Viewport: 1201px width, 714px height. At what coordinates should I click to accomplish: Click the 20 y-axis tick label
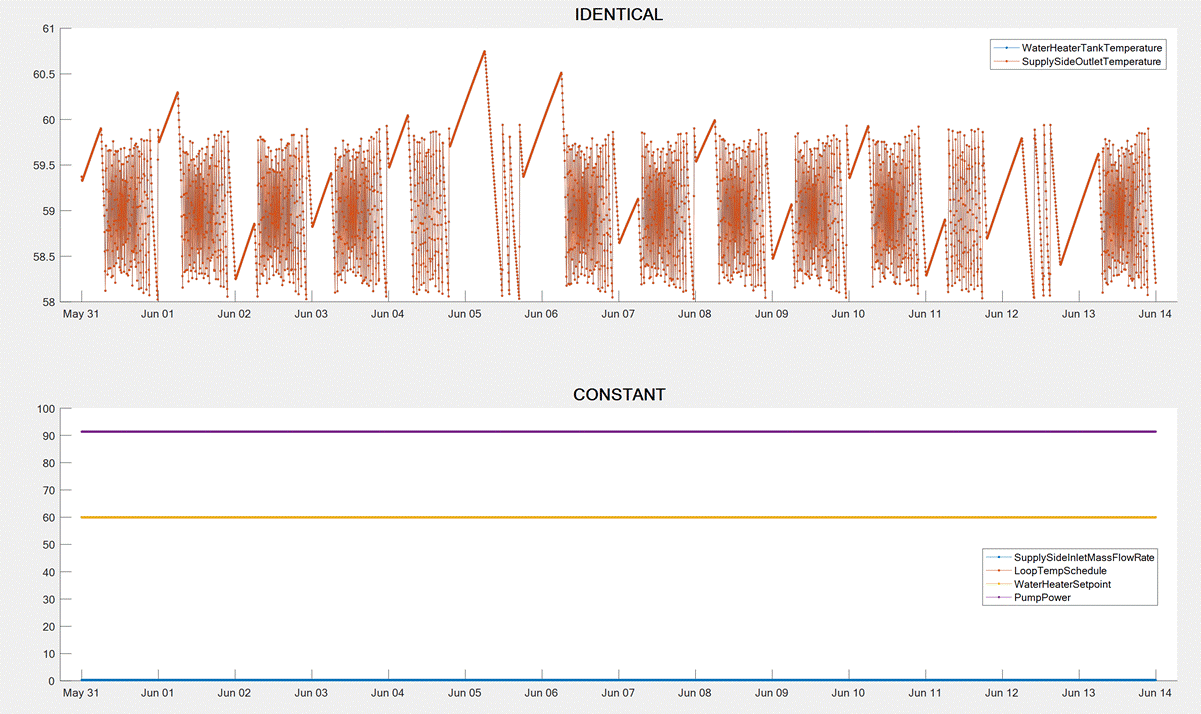coord(50,627)
